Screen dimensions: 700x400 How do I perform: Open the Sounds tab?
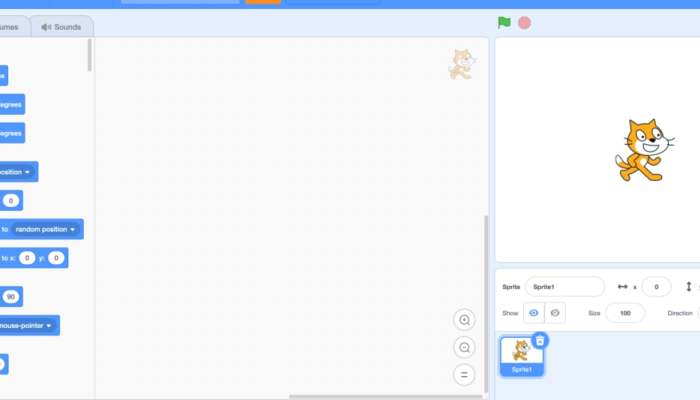click(62, 27)
